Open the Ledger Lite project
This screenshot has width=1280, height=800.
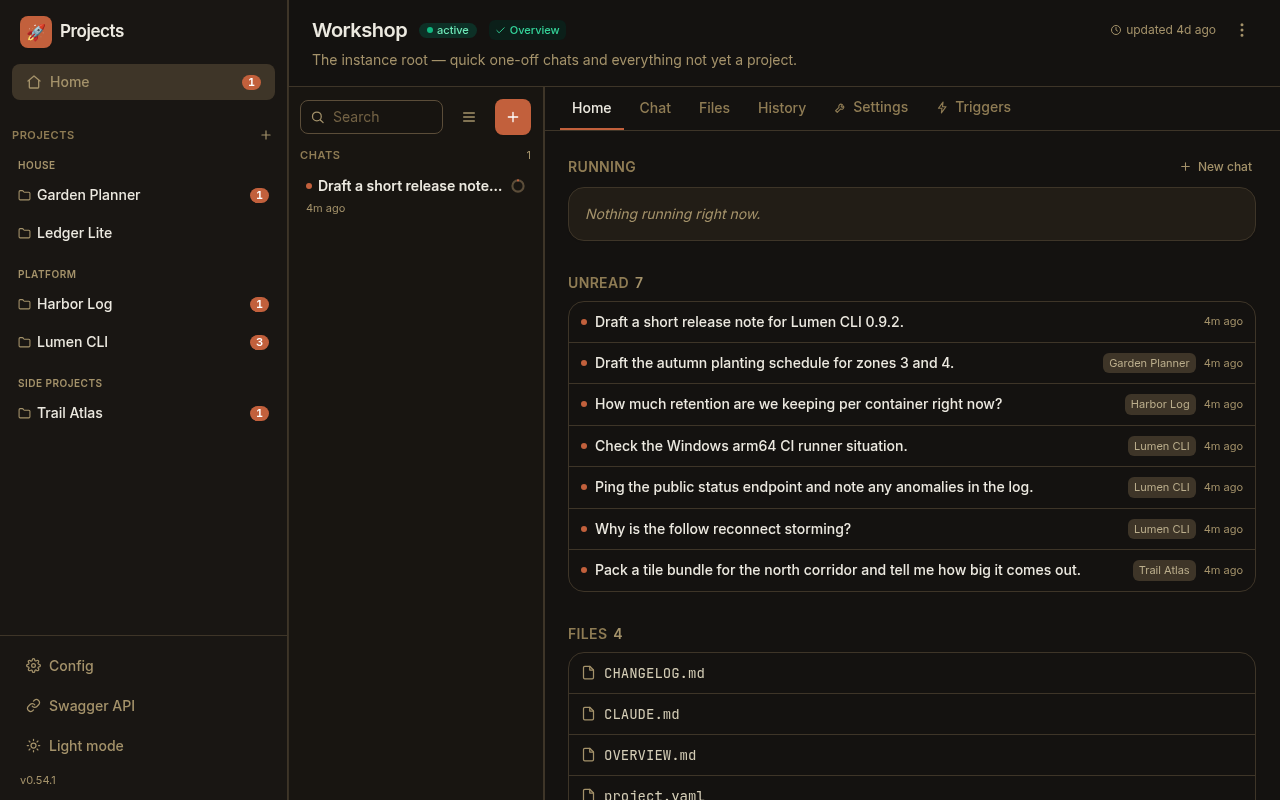(x=143, y=233)
